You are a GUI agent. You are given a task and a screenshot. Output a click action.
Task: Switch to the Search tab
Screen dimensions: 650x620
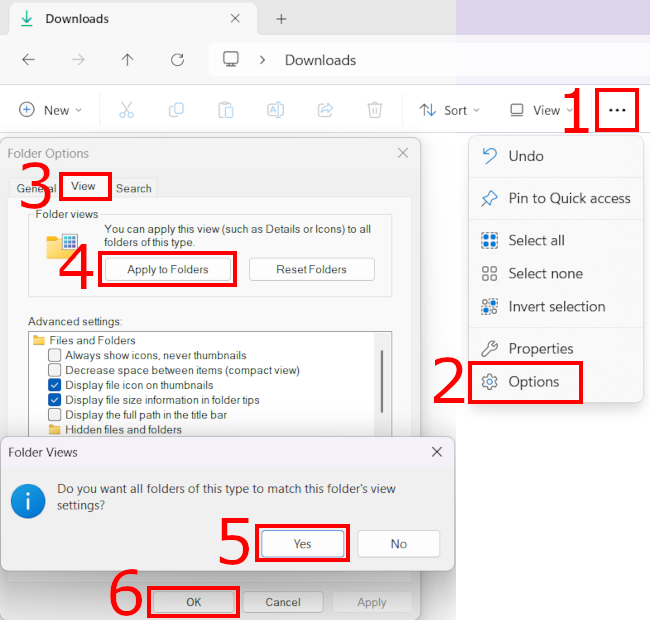(x=133, y=188)
